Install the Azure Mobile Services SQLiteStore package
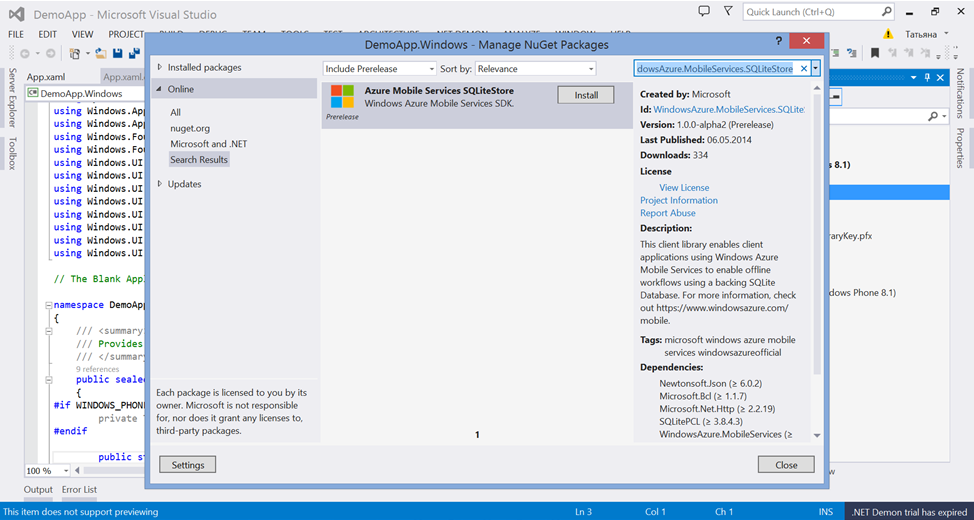The image size is (974, 520). tap(586, 95)
